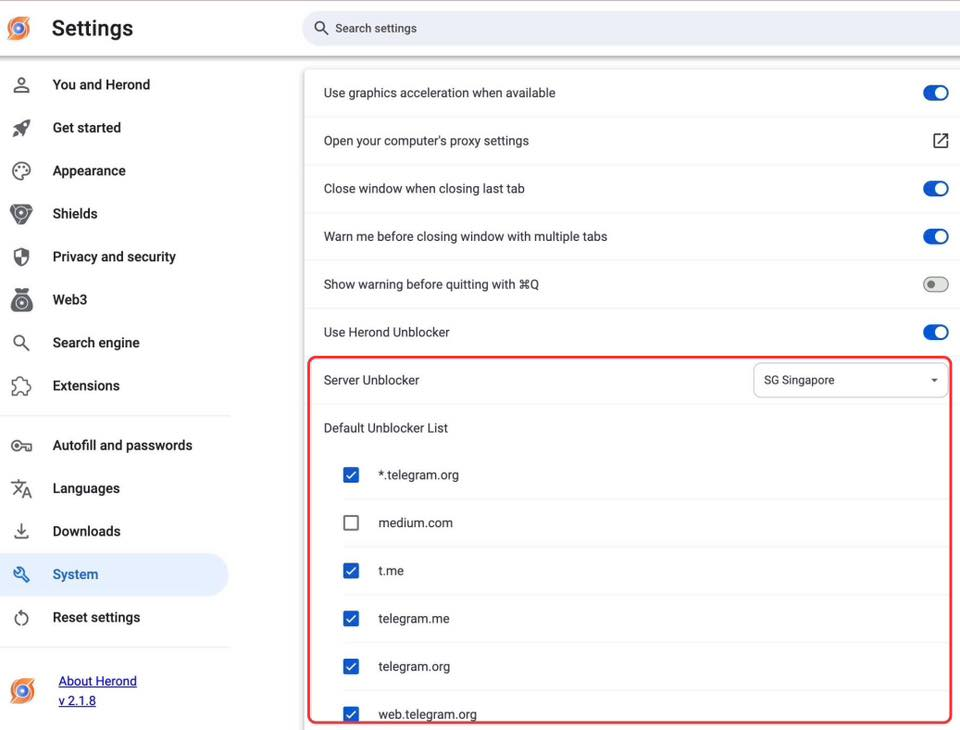Click the puzzle piece Extensions icon

click(21, 386)
